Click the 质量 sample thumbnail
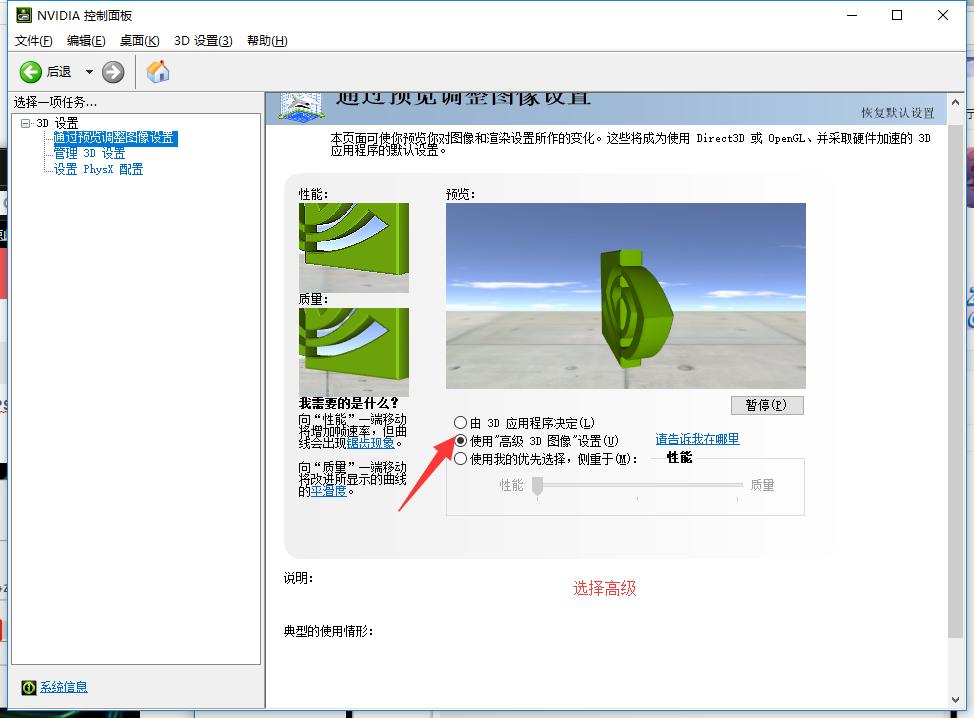 point(353,352)
